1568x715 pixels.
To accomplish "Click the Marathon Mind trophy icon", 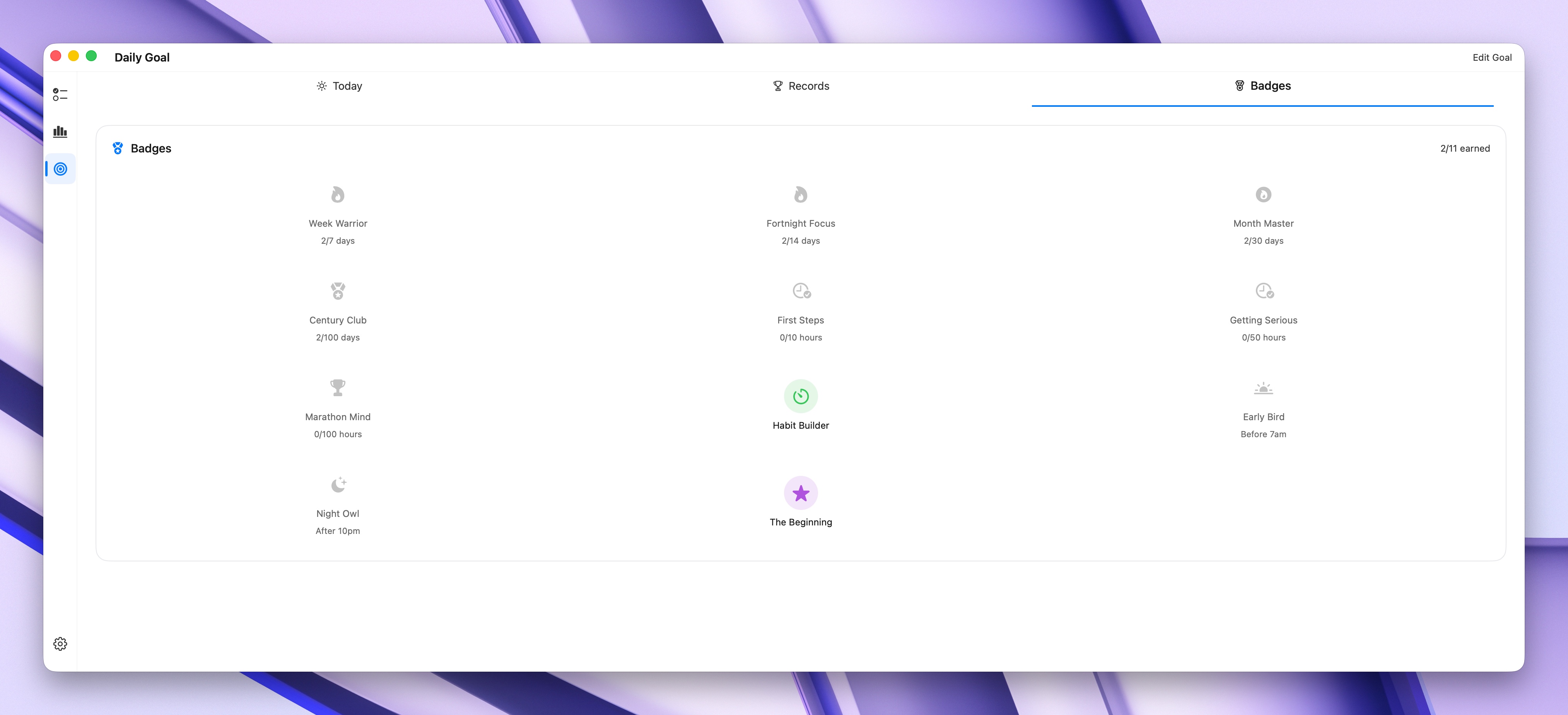I will pyautogui.click(x=338, y=387).
